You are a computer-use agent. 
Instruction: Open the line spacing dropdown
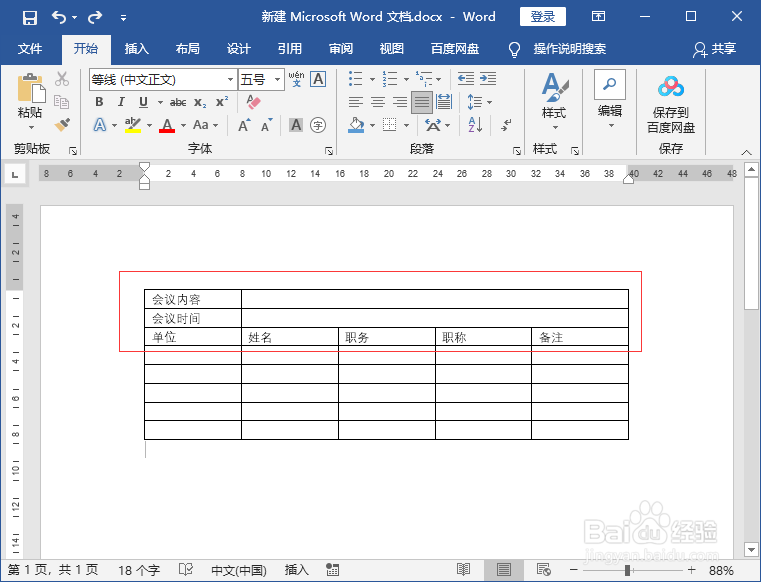(479, 102)
